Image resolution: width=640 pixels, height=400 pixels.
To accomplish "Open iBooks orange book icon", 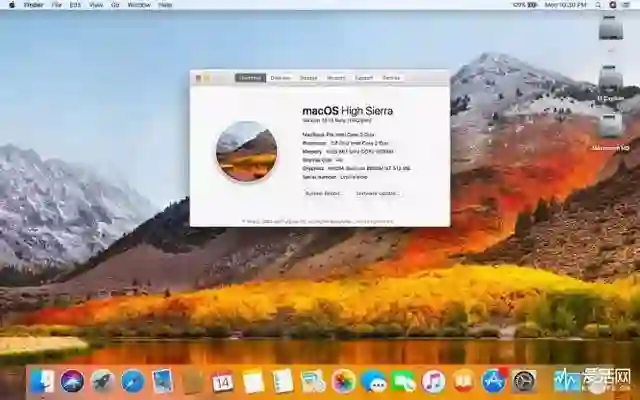I will coord(464,381).
